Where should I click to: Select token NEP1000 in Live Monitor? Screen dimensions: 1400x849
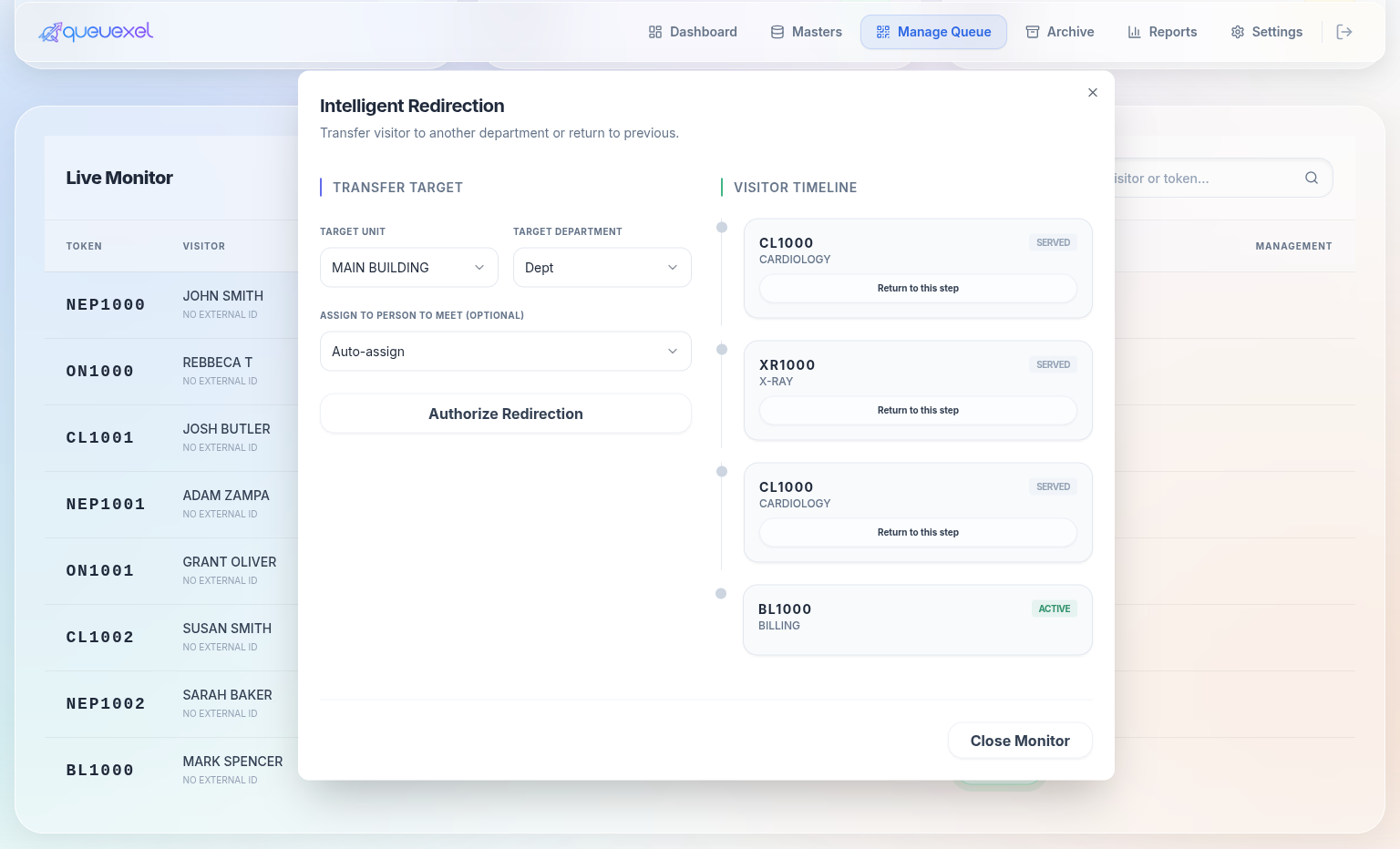[x=106, y=305]
